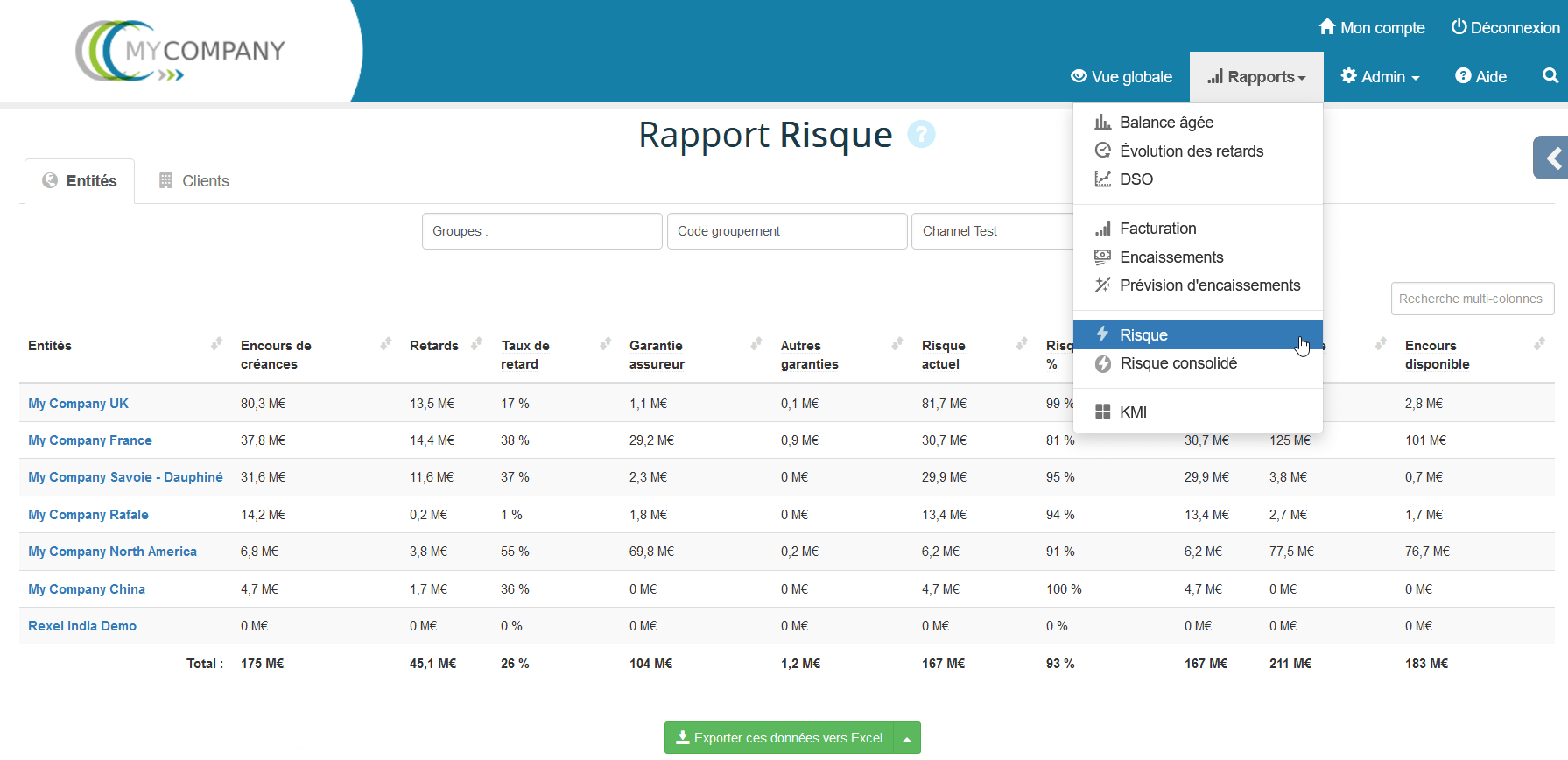This screenshot has width=1568, height=760.
Task: Click the search magnifier icon in header
Action: tap(1550, 76)
